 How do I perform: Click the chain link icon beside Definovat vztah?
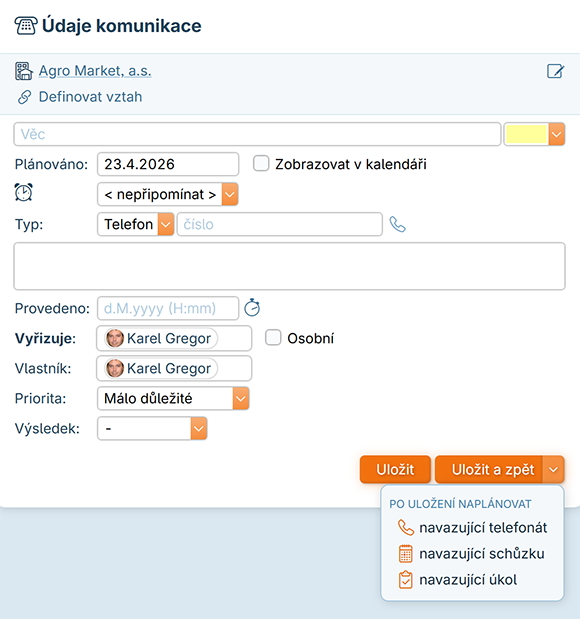pyautogui.click(x=24, y=97)
